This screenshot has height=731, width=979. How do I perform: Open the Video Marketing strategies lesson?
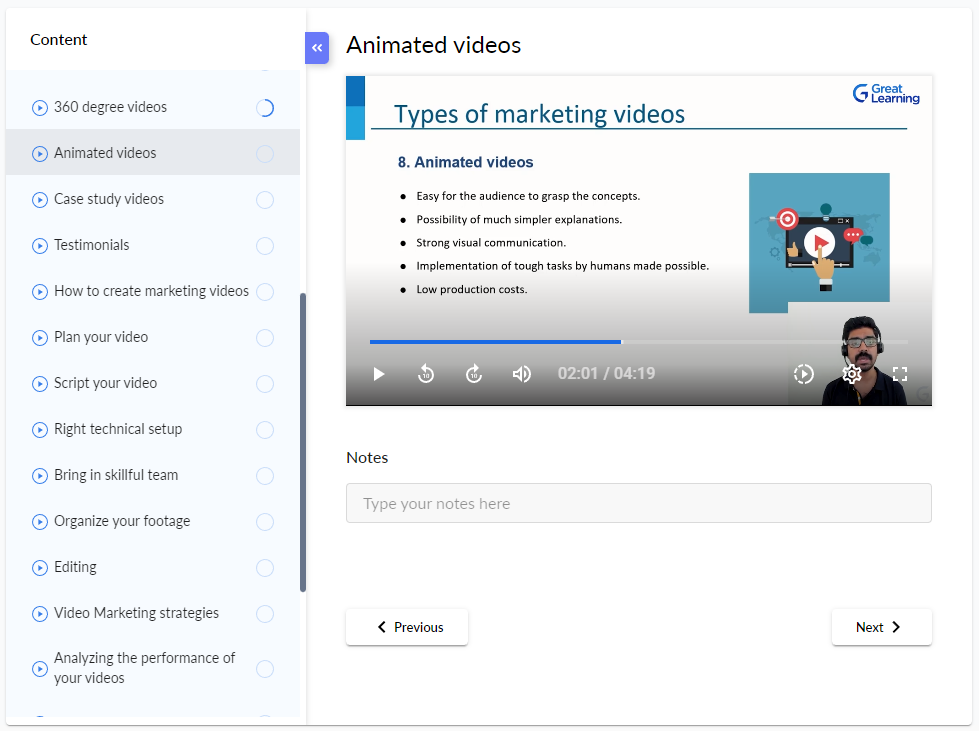[x=153, y=614]
